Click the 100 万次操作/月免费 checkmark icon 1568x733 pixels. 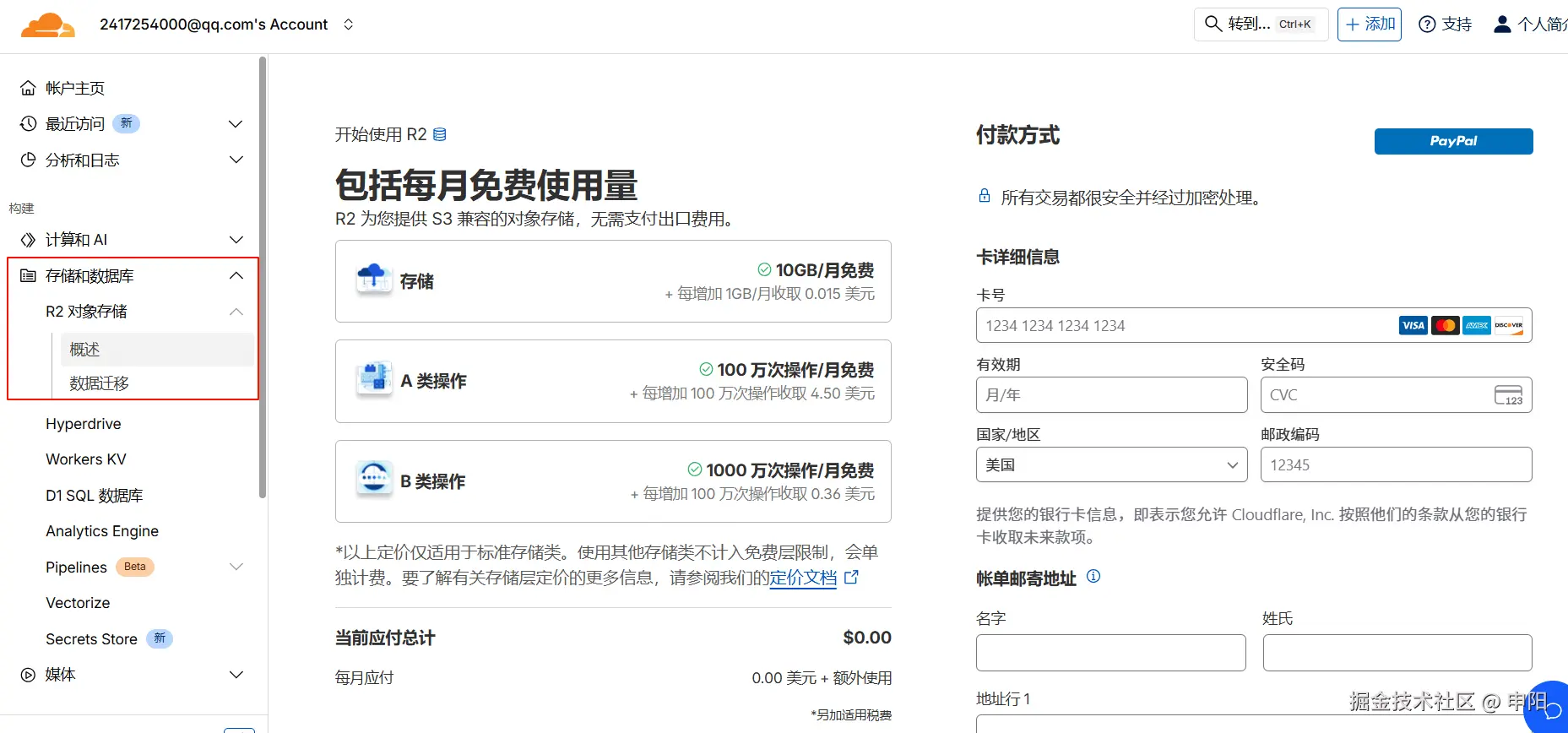pos(706,369)
